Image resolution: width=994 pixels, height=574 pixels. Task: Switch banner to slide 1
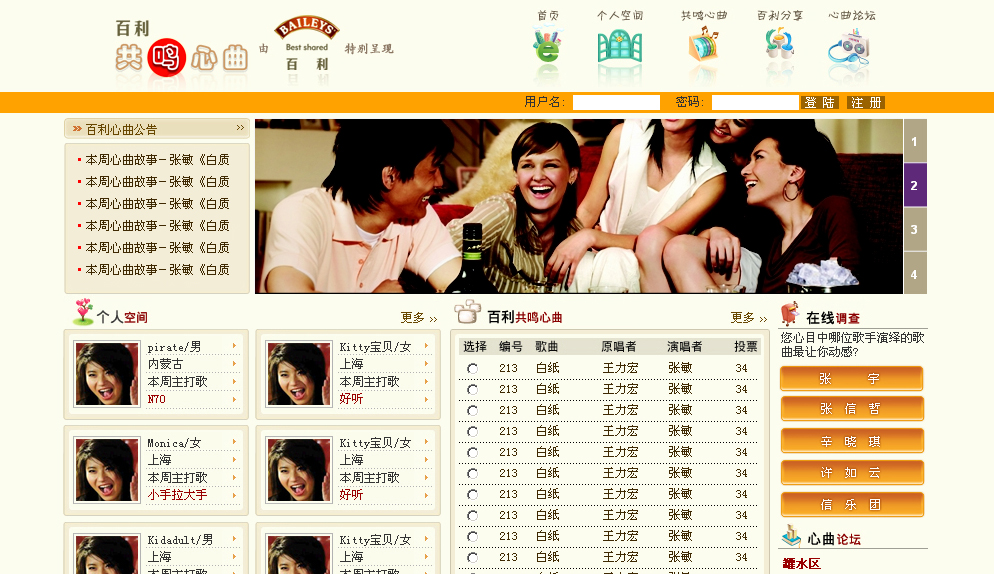coord(915,141)
